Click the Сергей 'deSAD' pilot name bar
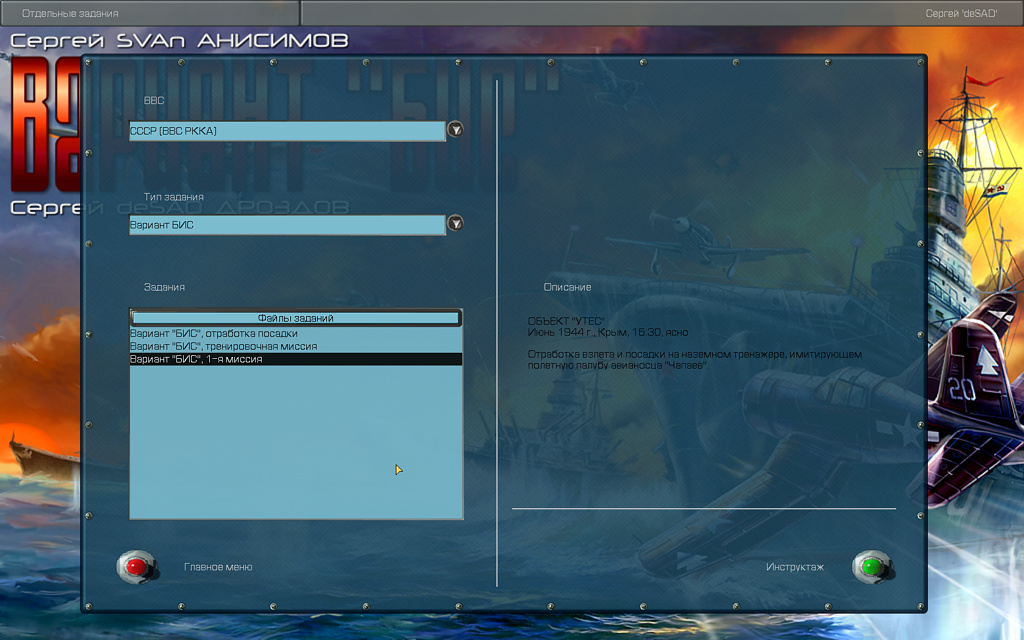 click(x=662, y=13)
